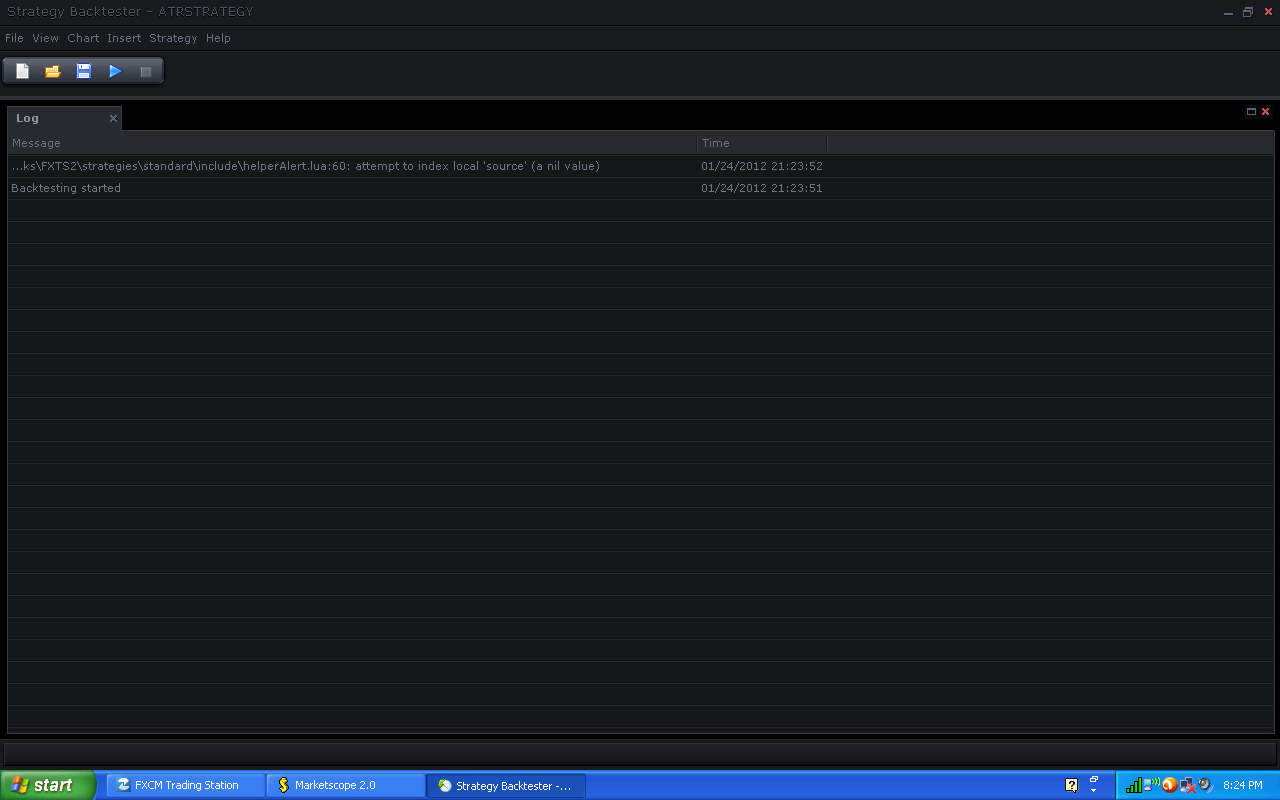Viewport: 1280px width, 800px height.
Task: Close the Log tab with its x
Action: [113, 118]
